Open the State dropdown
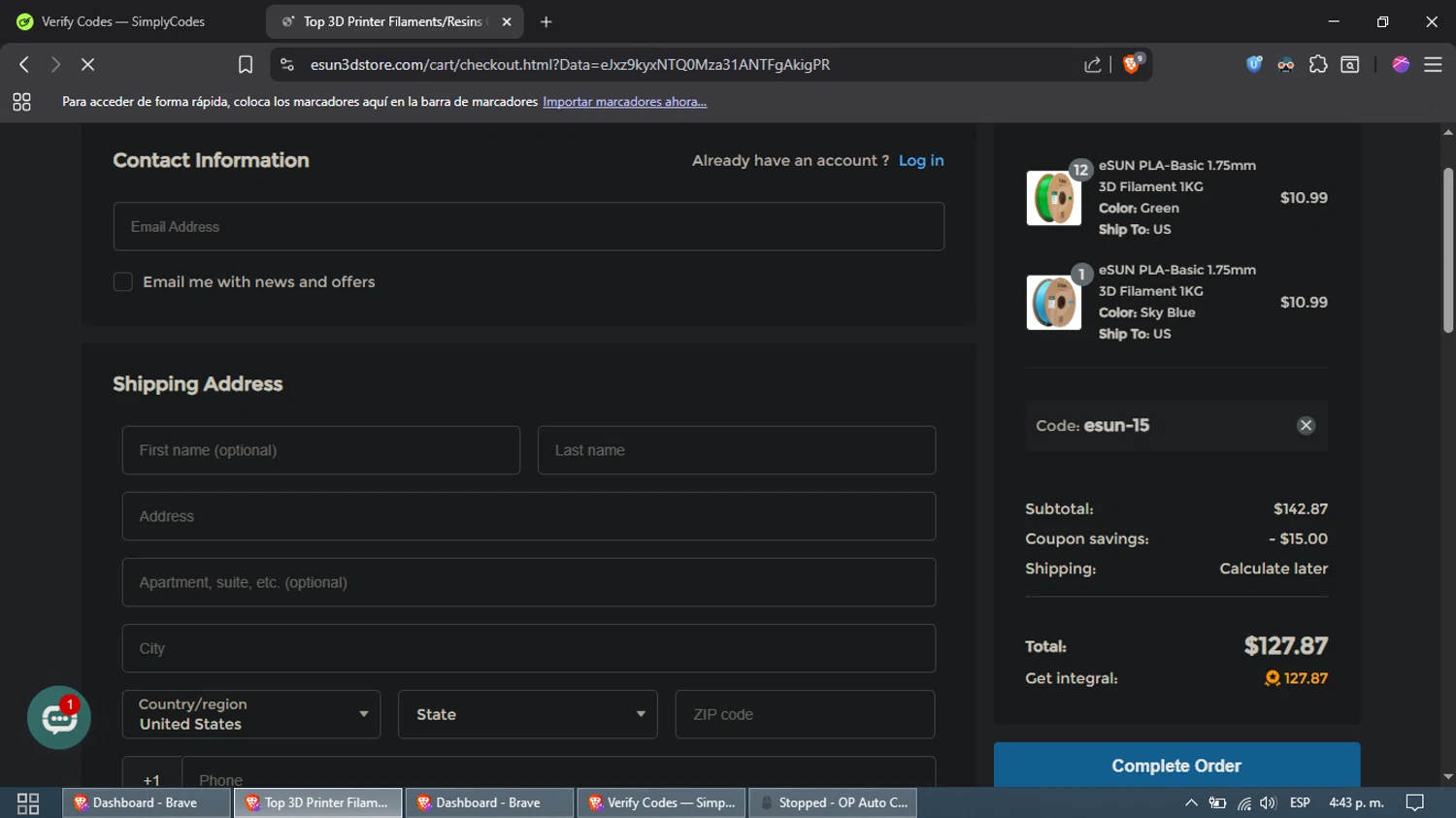This screenshot has width=1456, height=818. pyautogui.click(x=528, y=714)
